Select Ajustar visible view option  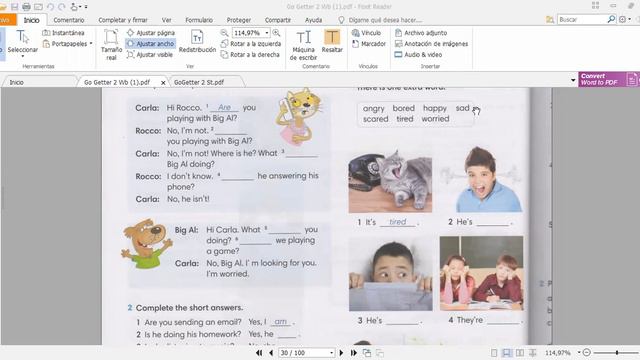coord(150,54)
